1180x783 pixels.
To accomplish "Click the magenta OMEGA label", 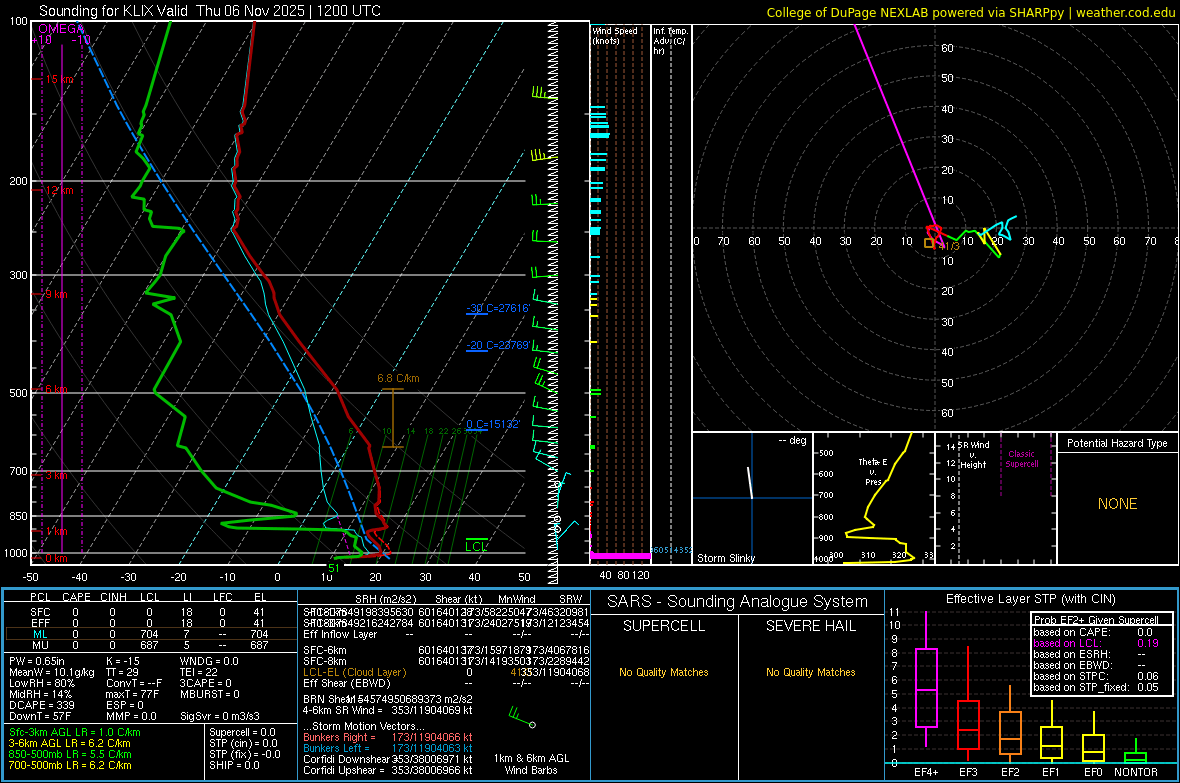I will (x=61, y=29).
